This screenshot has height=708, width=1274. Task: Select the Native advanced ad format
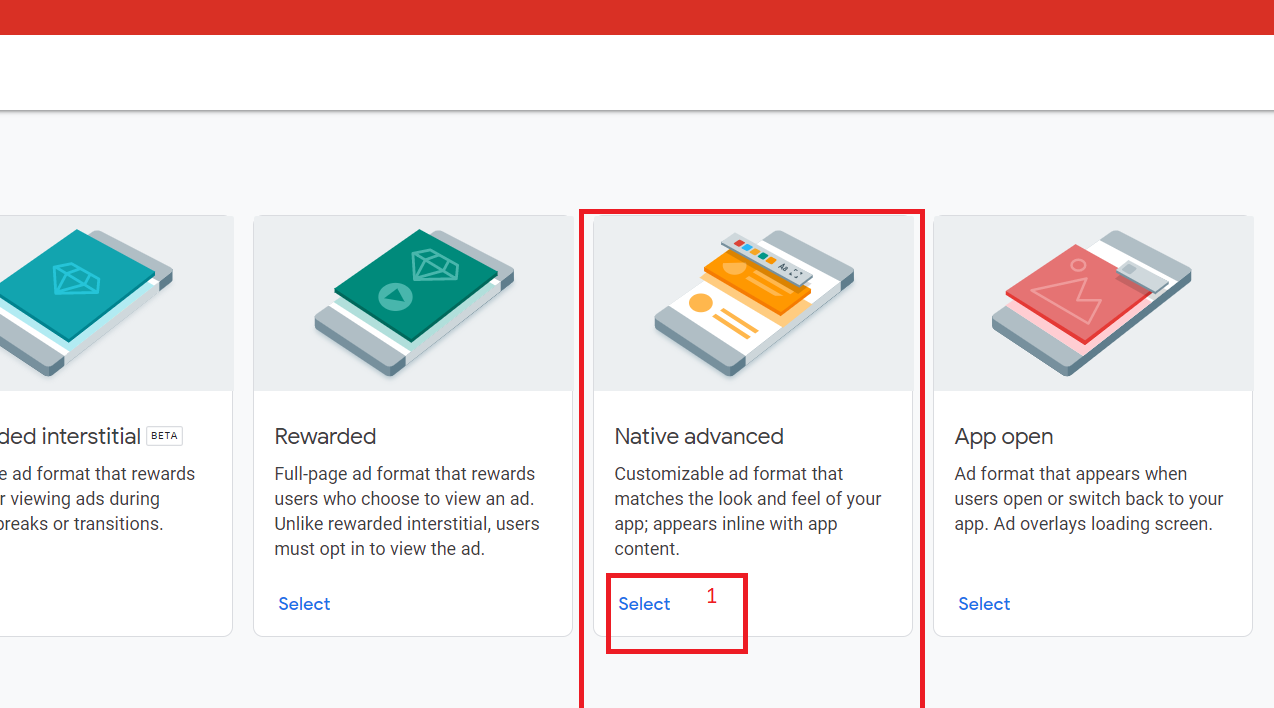(643, 603)
